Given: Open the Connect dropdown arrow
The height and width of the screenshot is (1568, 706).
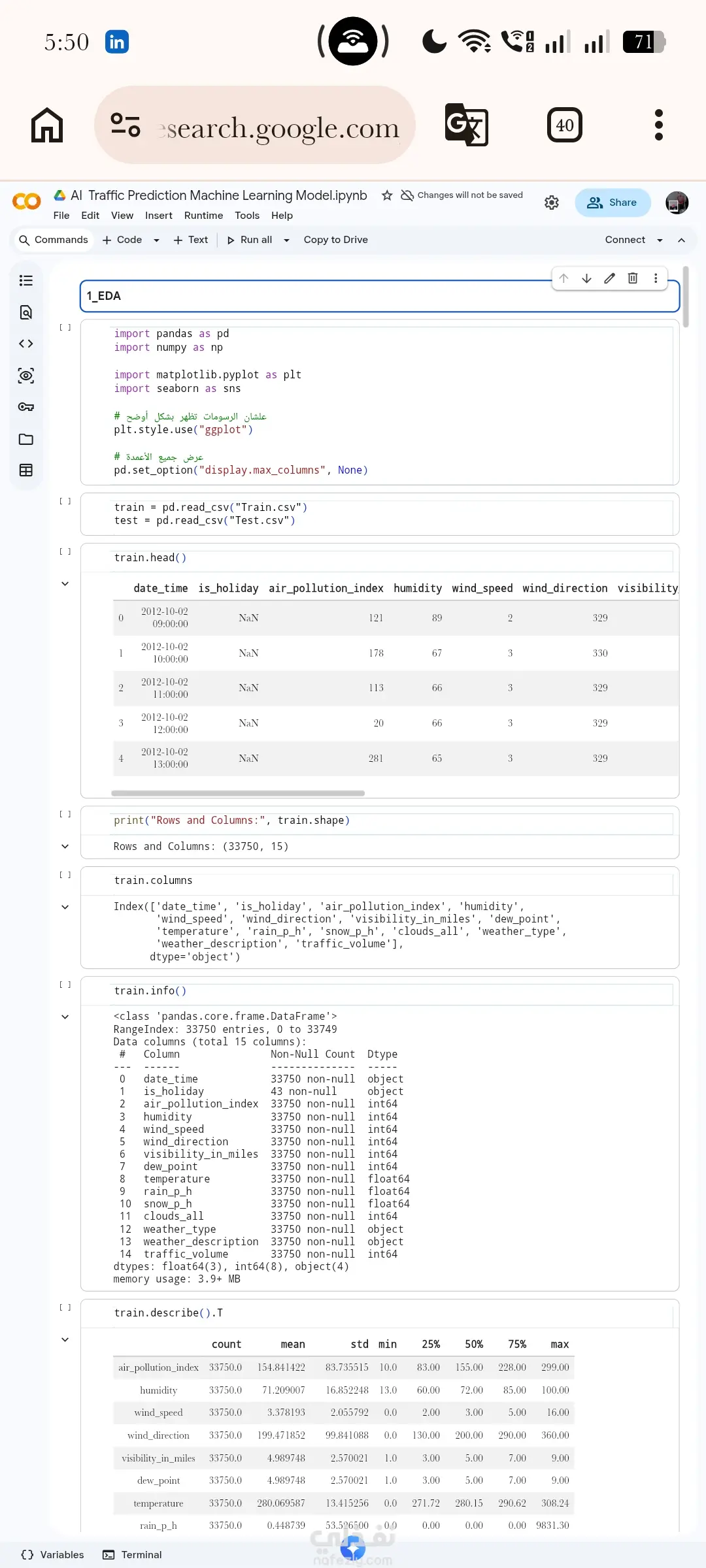Looking at the screenshot, I should point(660,240).
